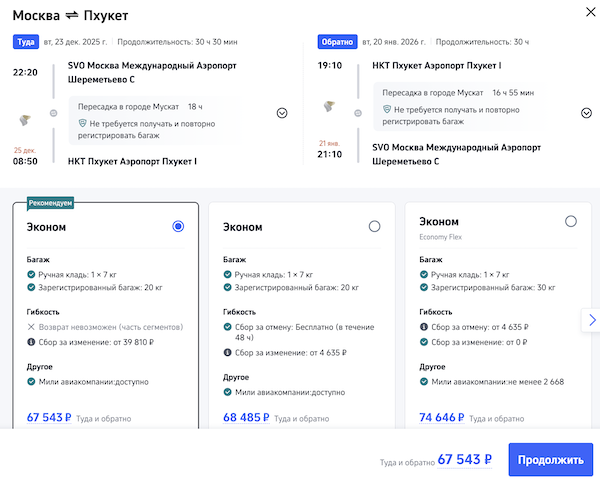Click the 74 646 ₽ price in Economy Flex card

click(444, 418)
